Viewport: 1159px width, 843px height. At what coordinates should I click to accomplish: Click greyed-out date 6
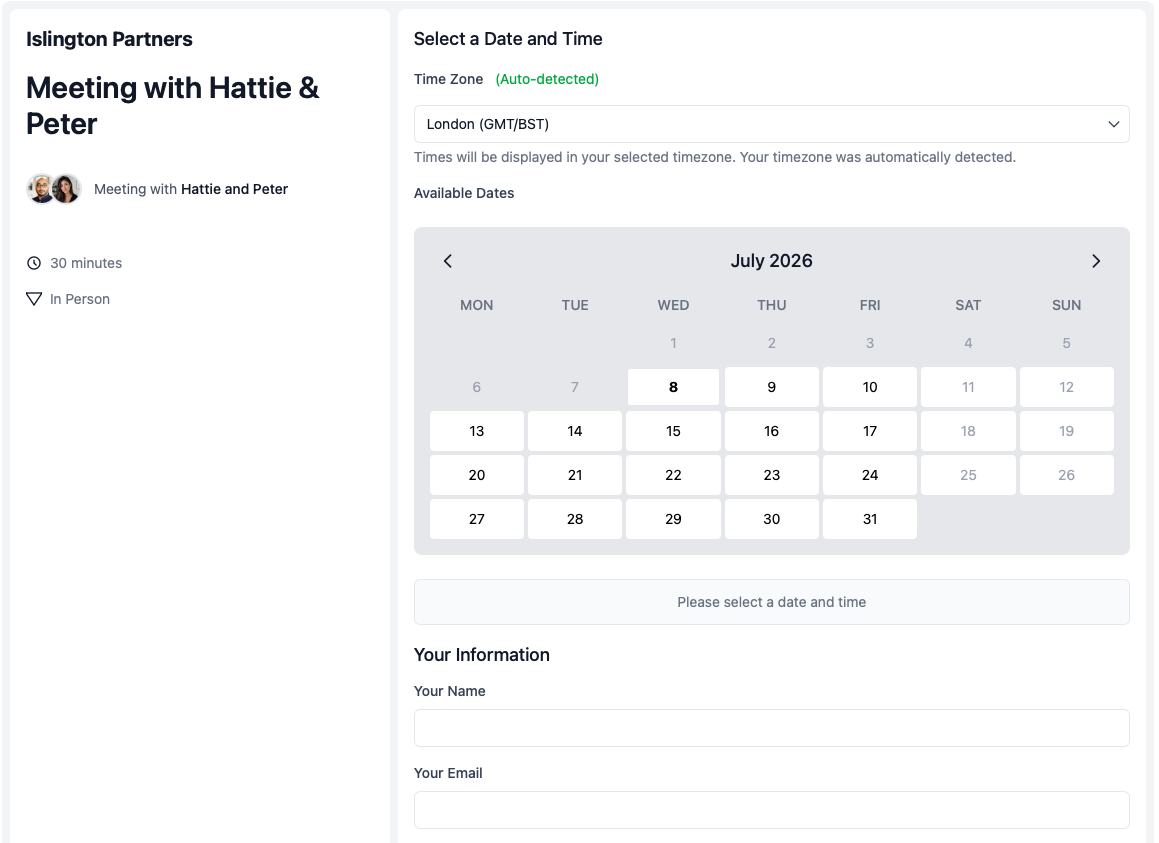click(x=477, y=387)
